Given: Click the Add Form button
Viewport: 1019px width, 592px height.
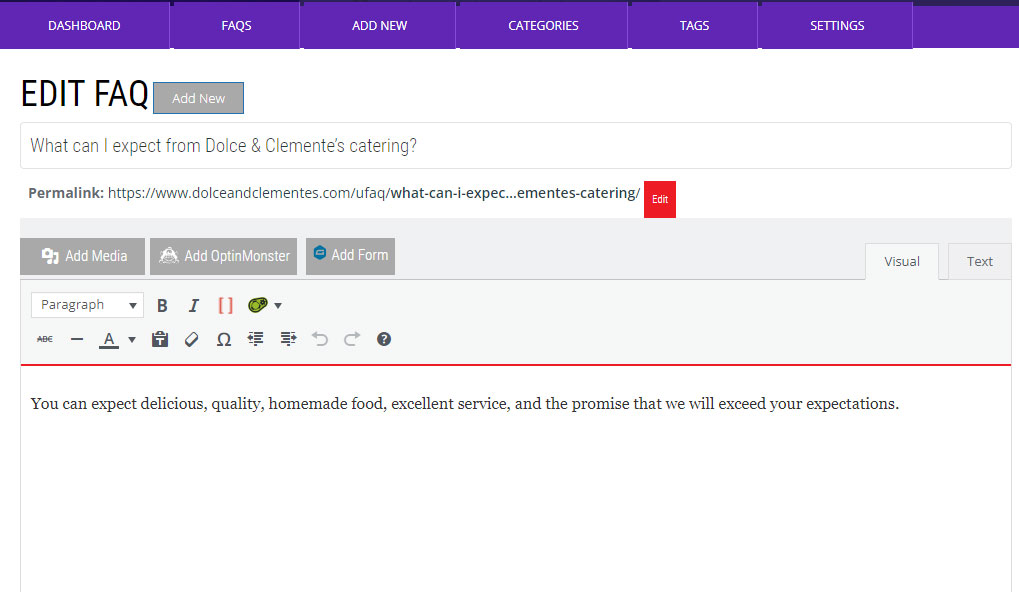Looking at the screenshot, I should (350, 256).
